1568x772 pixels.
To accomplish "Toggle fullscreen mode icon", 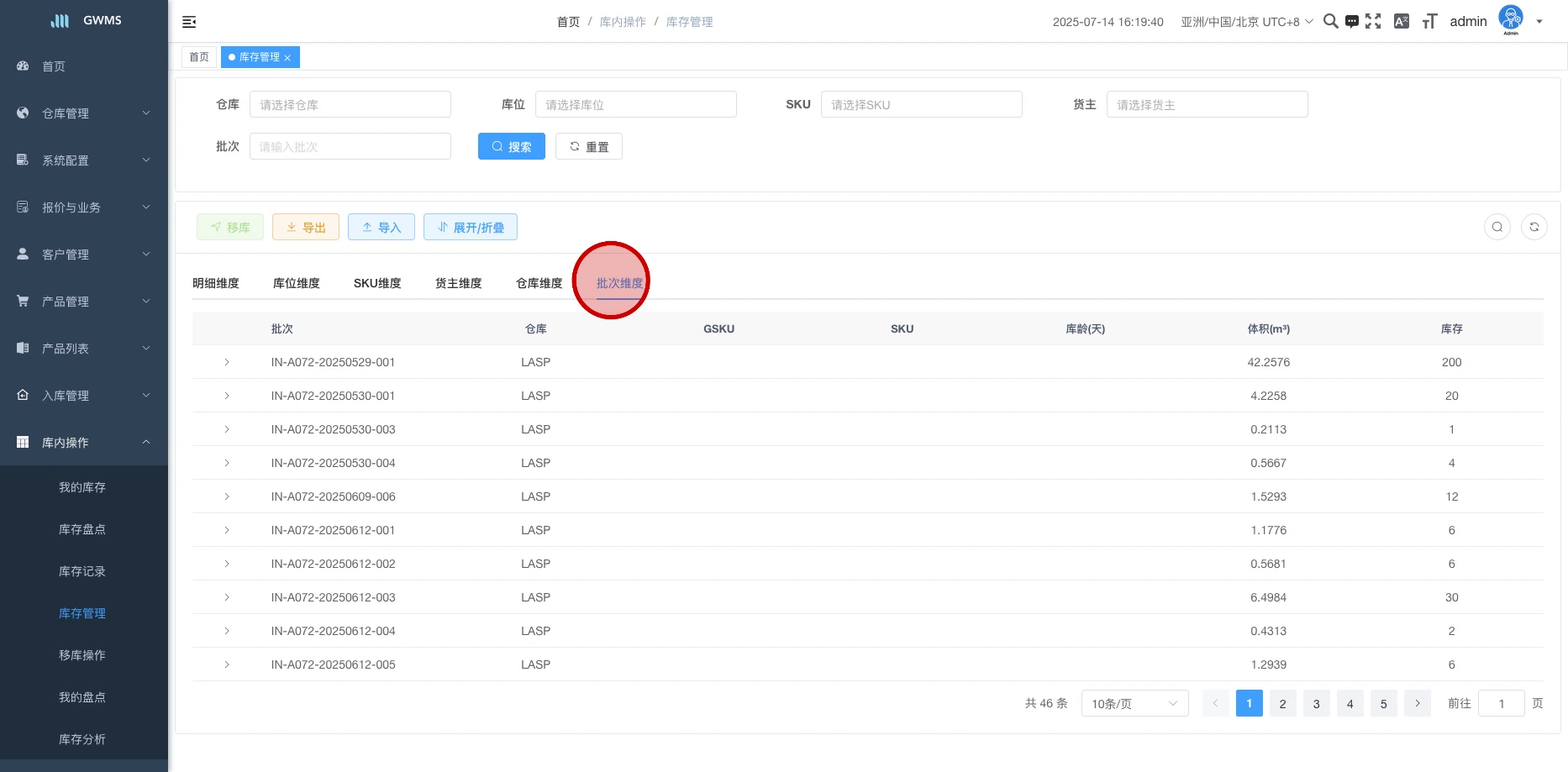I will [x=1373, y=22].
